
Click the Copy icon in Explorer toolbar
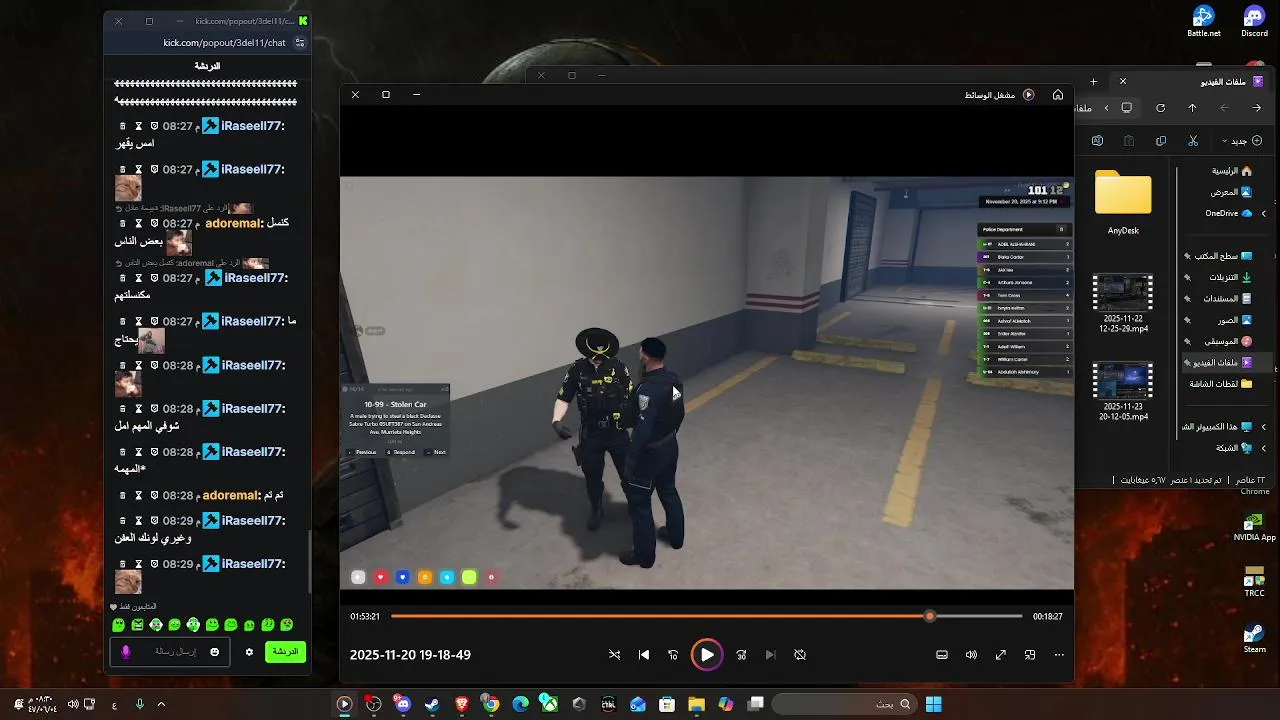(x=1161, y=141)
